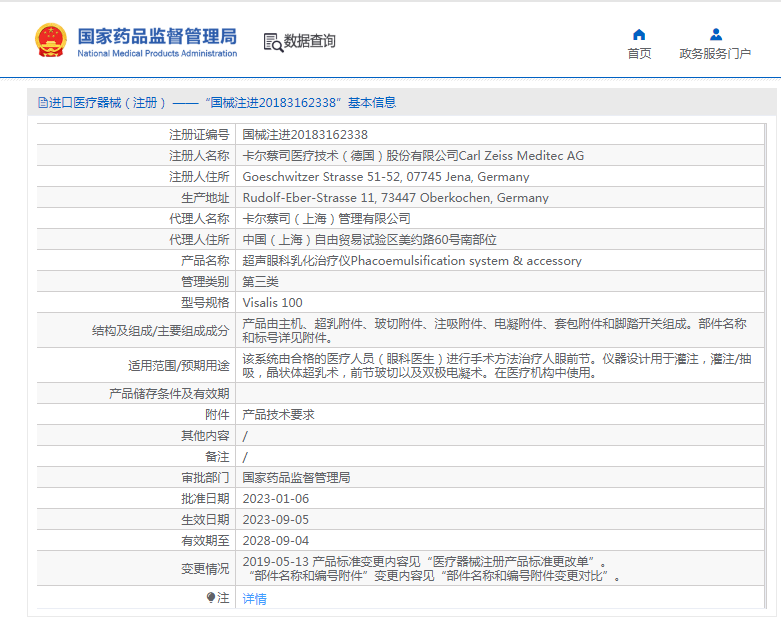Select the 2019-05-13 change record cell
781x618 pixels.
(500, 568)
